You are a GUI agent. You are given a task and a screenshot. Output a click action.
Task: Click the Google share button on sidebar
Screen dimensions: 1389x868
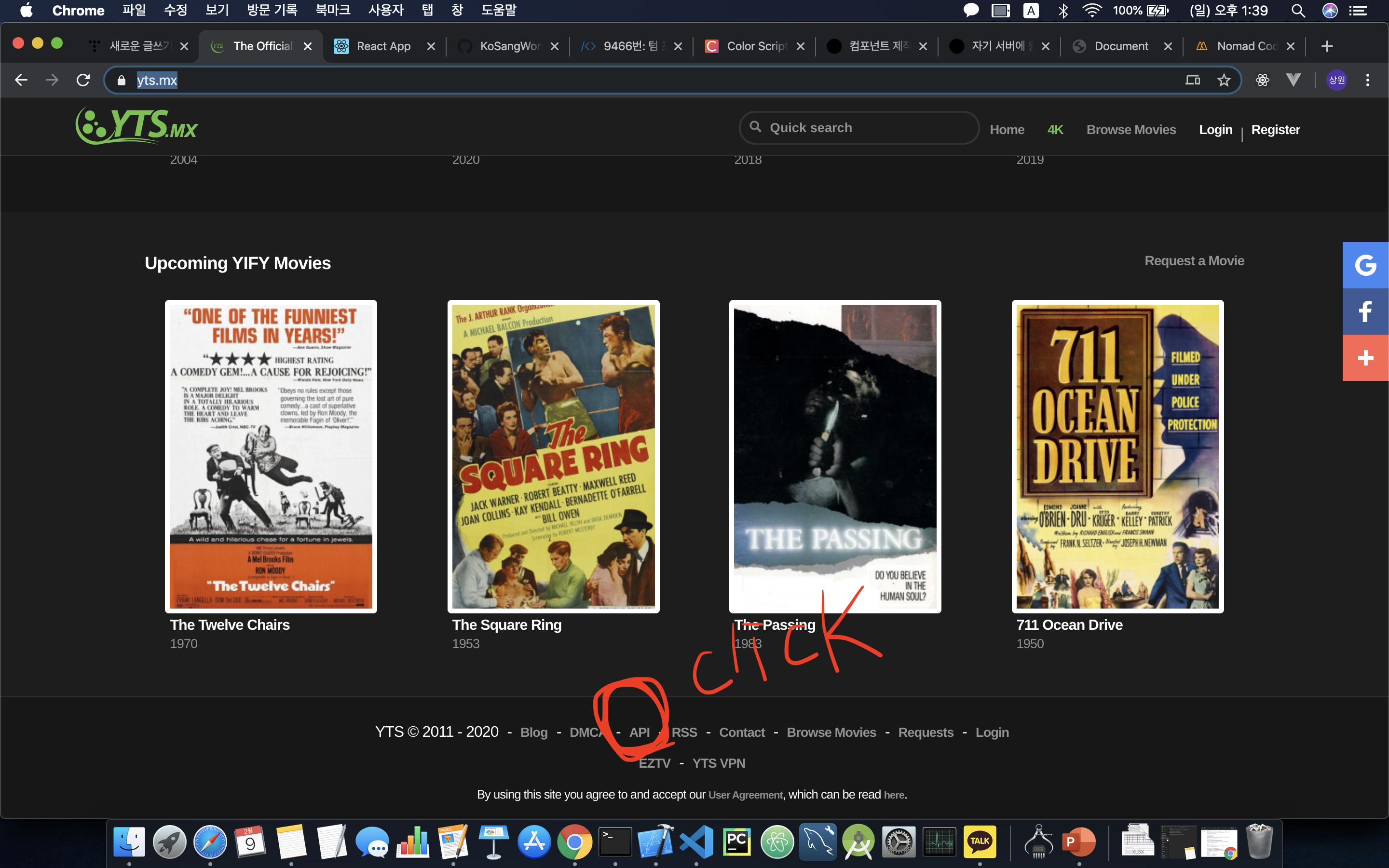[1365, 265]
